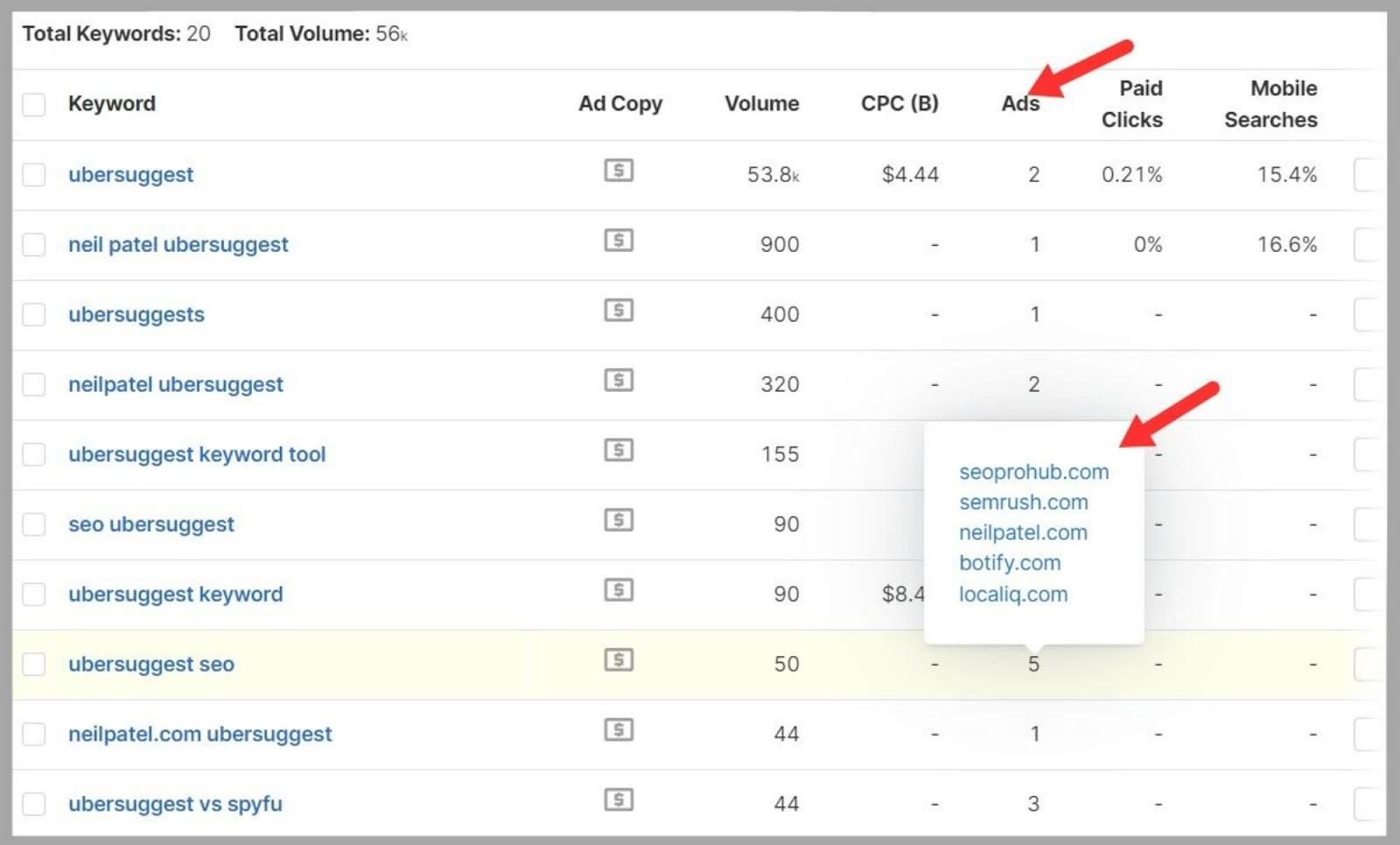View ad copy for ubersuggests
Viewport: 1400px width, 845px height.
619,311
